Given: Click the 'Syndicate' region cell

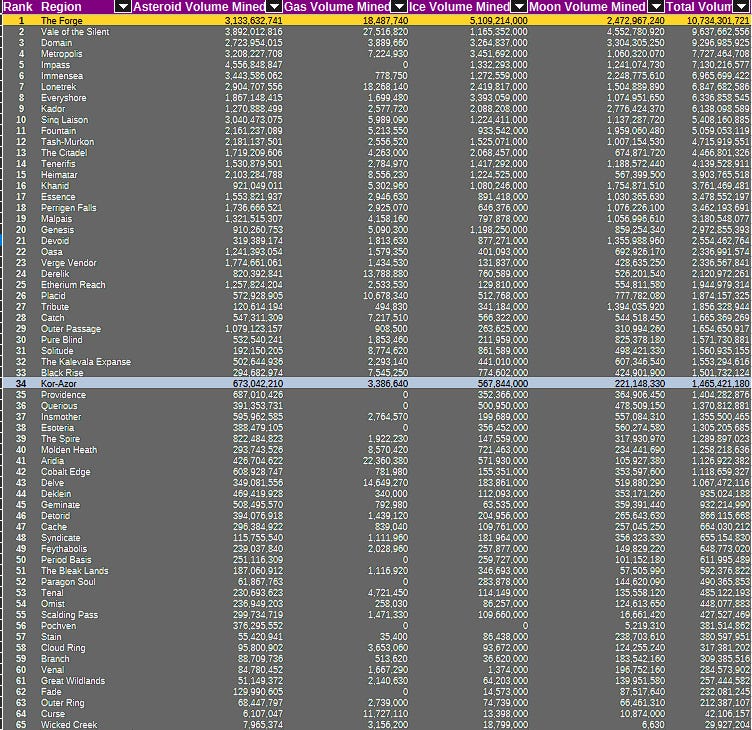Looking at the screenshot, I should (60, 539).
